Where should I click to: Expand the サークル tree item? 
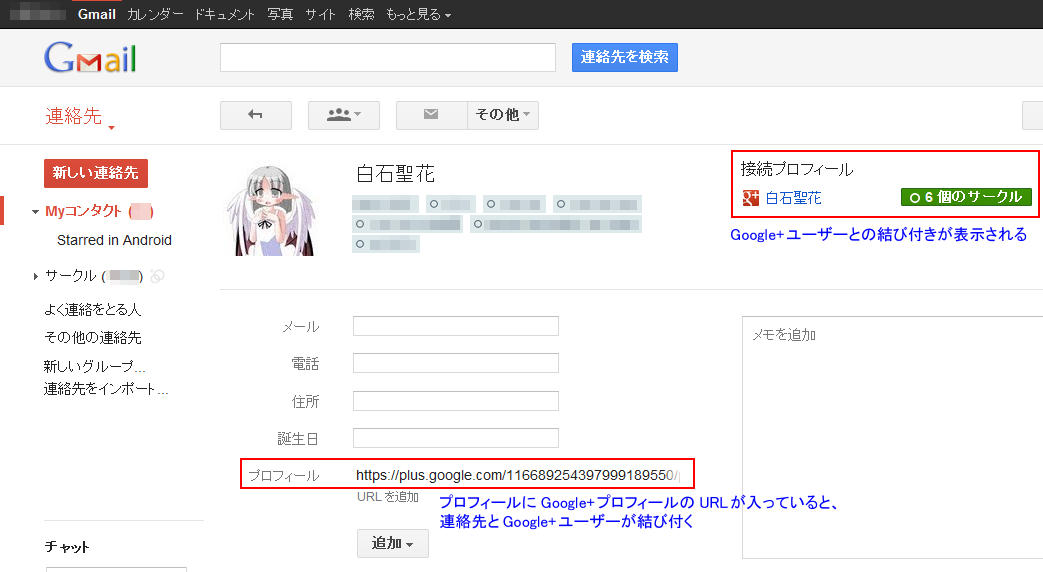(36, 276)
